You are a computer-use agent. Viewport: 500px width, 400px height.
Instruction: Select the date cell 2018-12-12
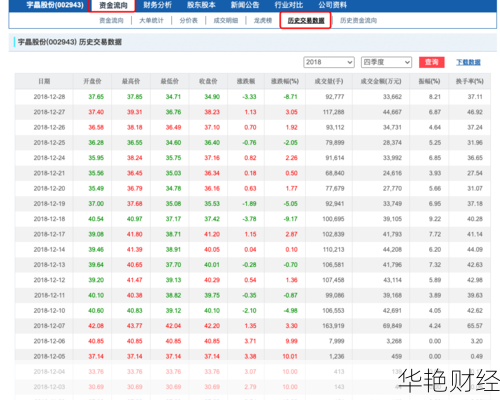pyautogui.click(x=49, y=280)
